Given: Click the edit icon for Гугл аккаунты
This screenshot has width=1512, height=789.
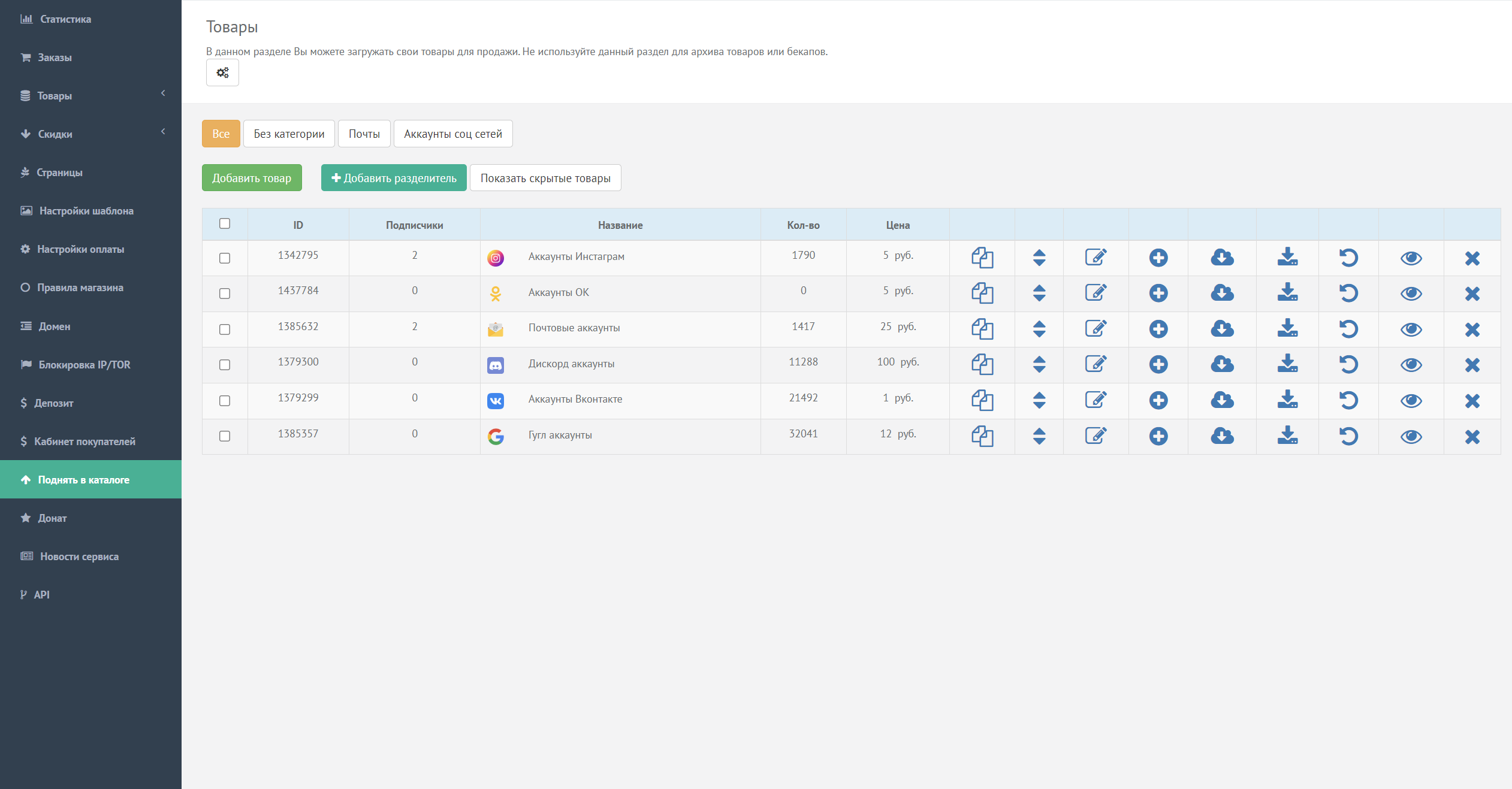Looking at the screenshot, I should coord(1096,436).
